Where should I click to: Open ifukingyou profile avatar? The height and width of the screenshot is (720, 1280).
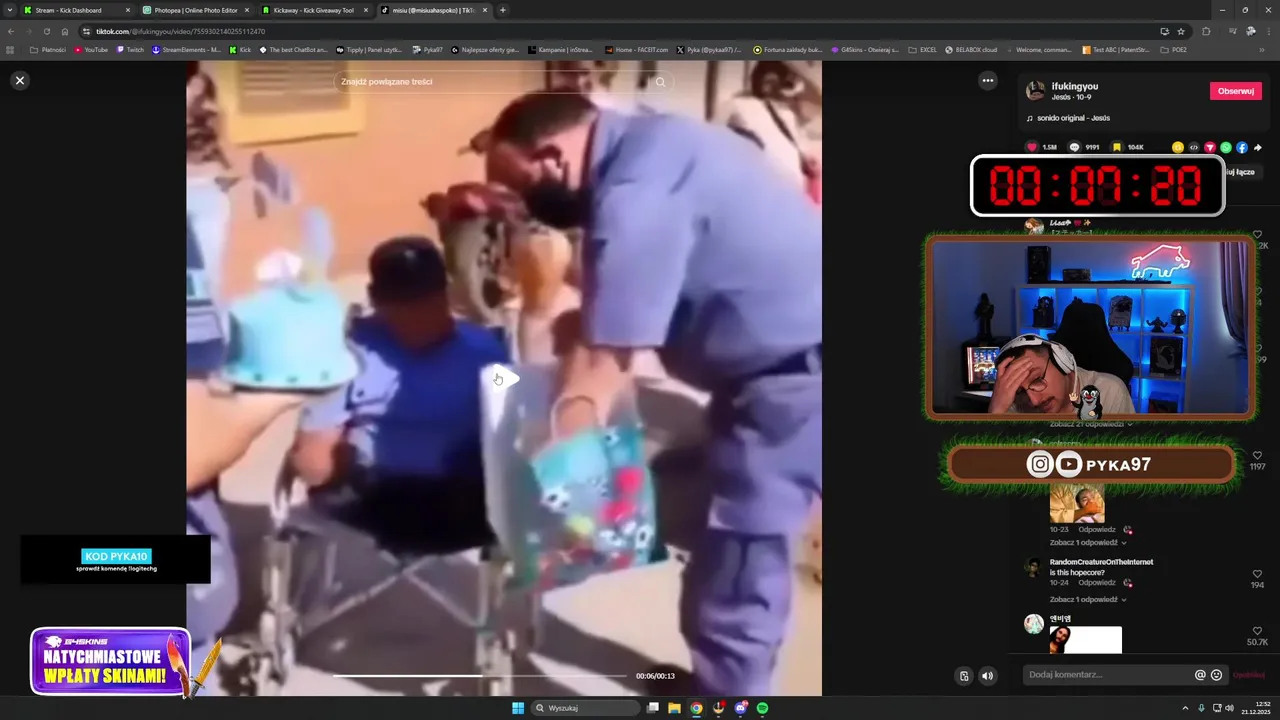(x=1036, y=91)
